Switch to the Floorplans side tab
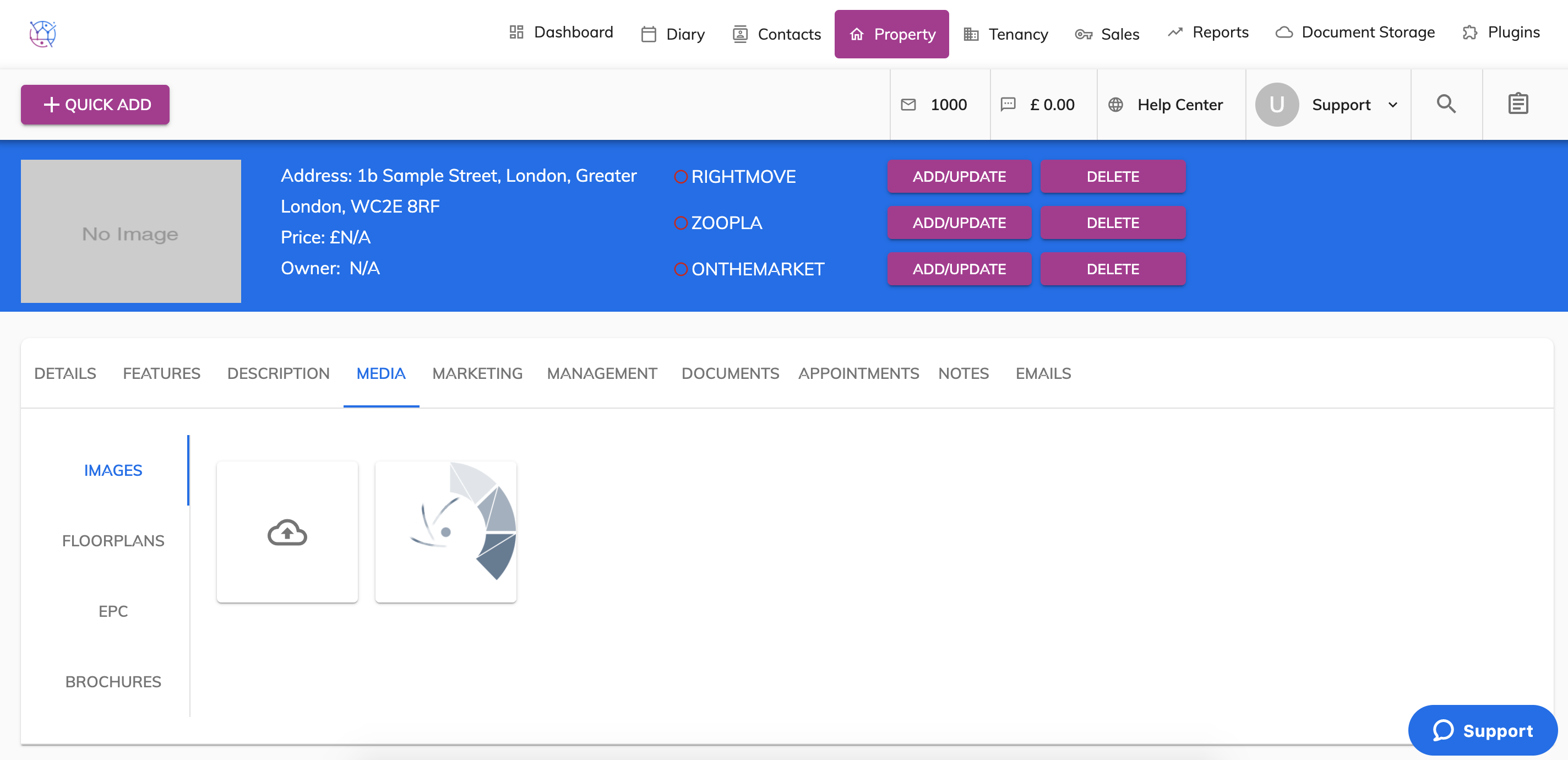Screen dimensions: 1568x760 pos(113,541)
